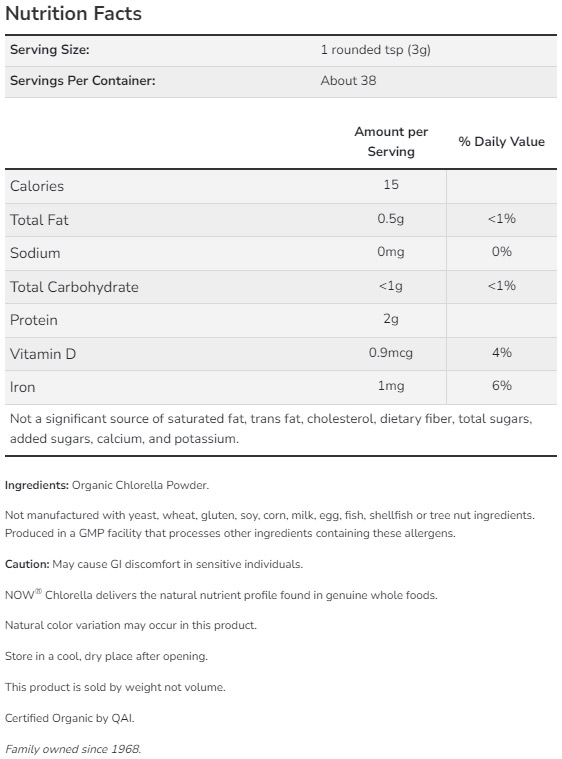Select the Protein 2g amount

point(391,319)
